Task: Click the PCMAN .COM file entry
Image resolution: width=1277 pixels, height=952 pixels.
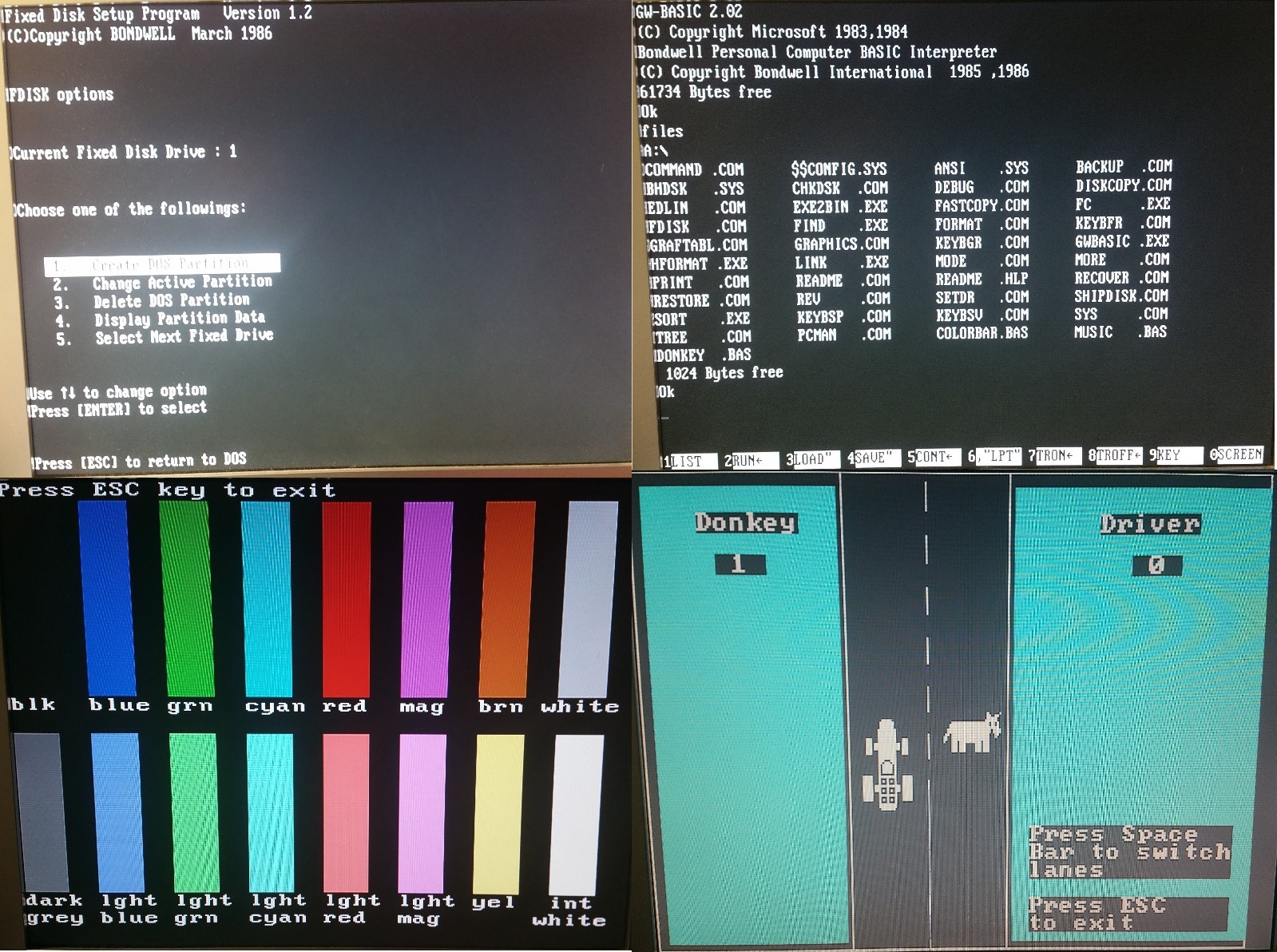Action: click(843, 335)
